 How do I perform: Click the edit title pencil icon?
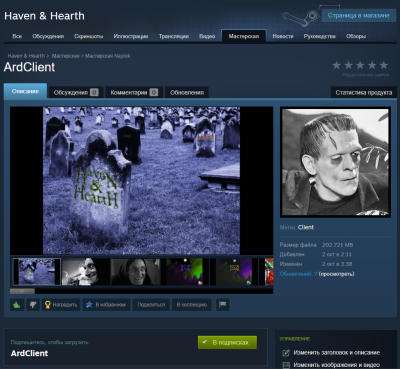click(x=286, y=353)
